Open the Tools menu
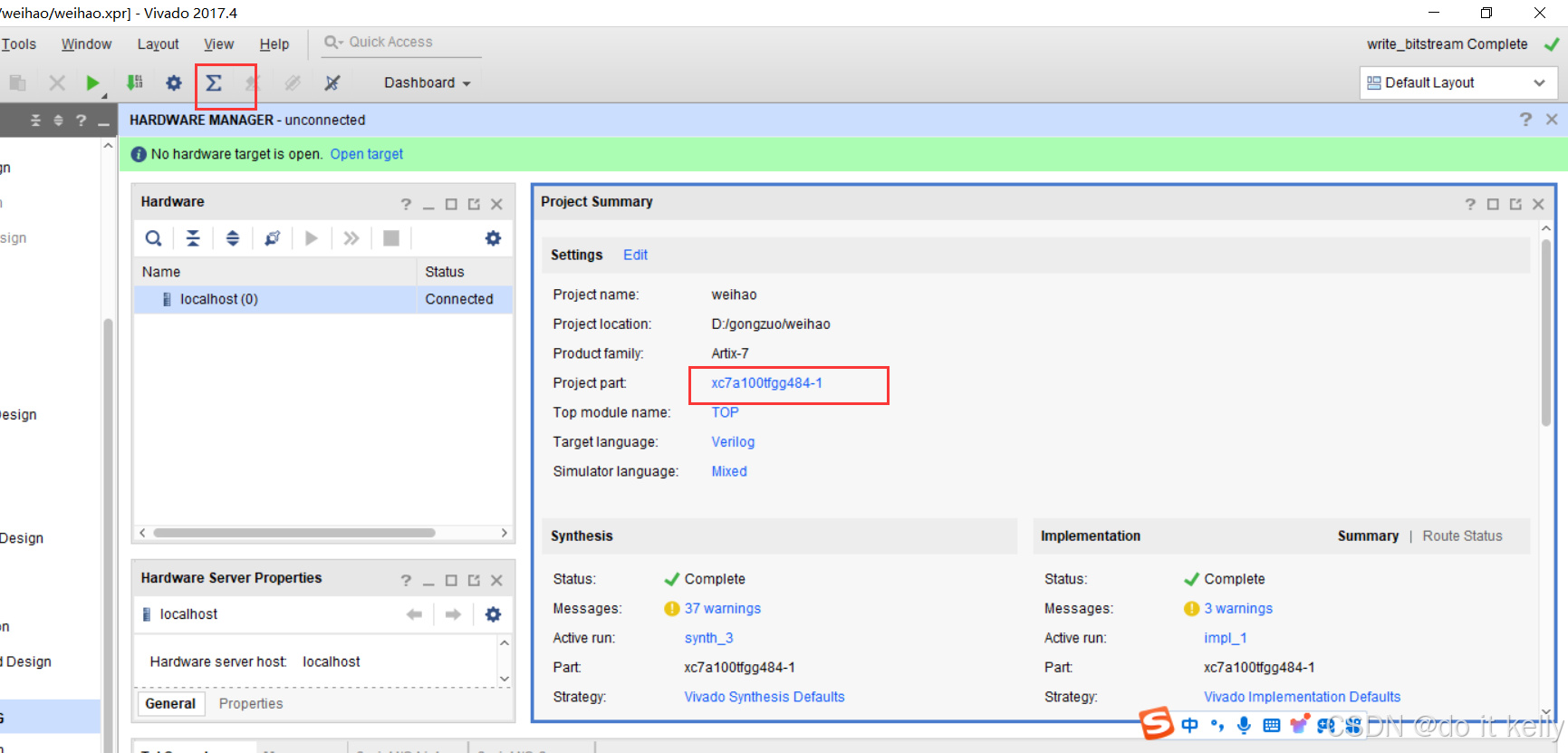The width and height of the screenshot is (1568, 753). 18,43
